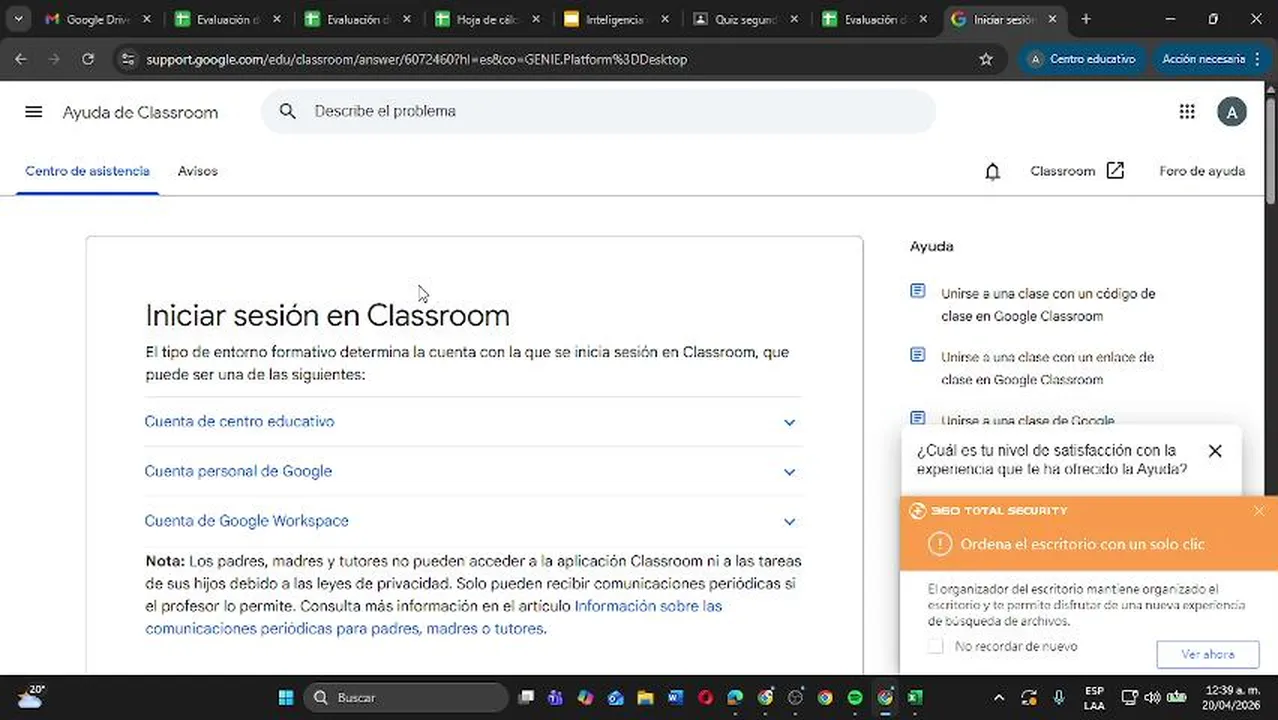Open 'Información sobre las comunicaciones periódicas' link

(x=433, y=618)
